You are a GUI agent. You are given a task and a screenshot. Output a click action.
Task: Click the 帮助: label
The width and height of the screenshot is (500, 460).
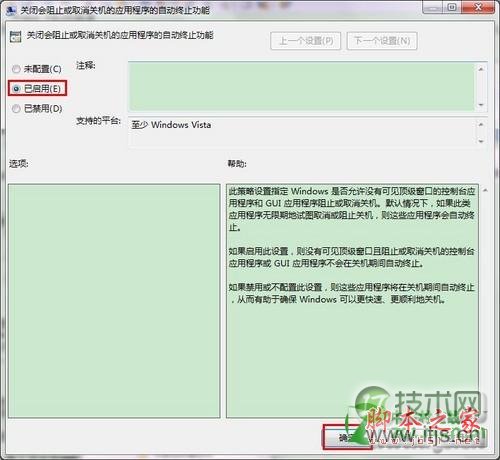click(x=237, y=164)
